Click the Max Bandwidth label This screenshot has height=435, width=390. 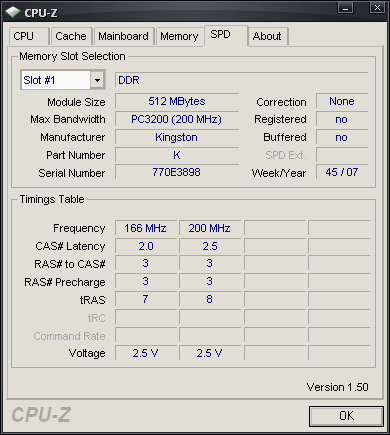pos(68,119)
